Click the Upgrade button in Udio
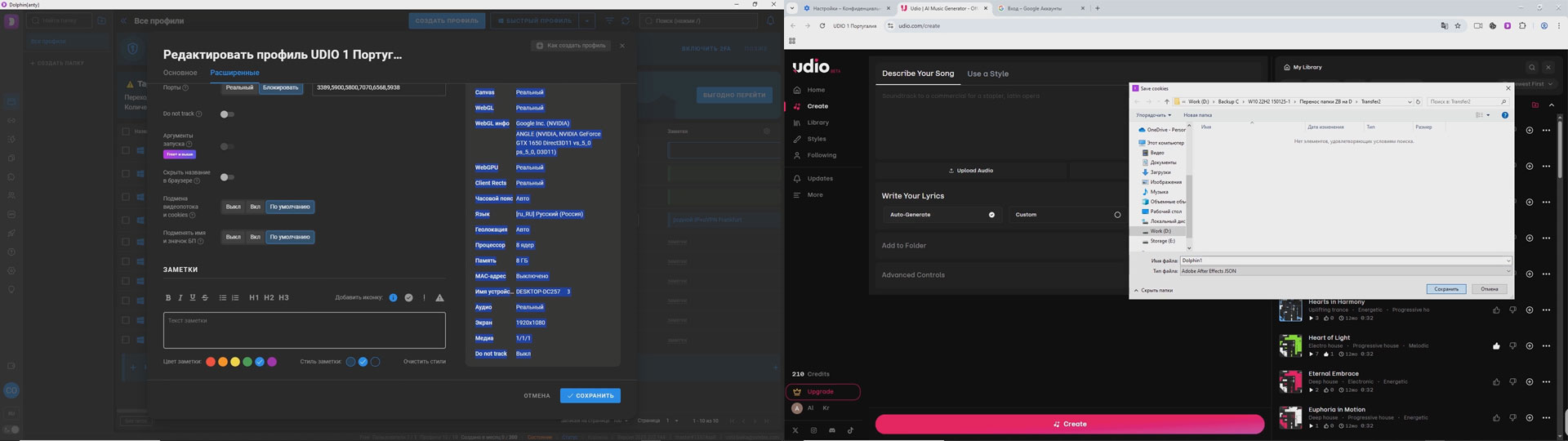The image size is (1568, 441). tap(823, 392)
